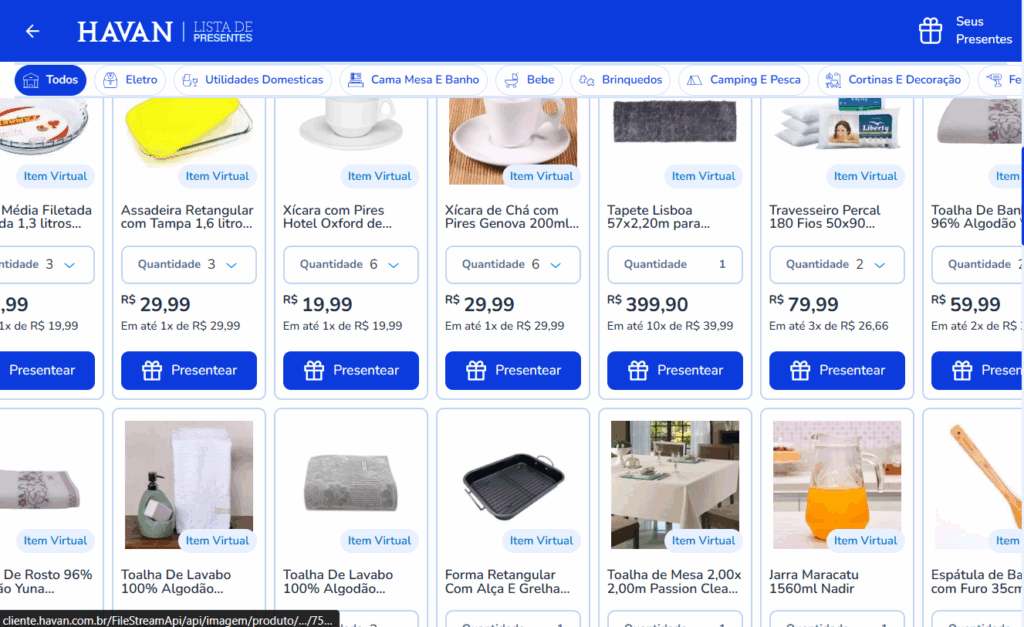Open the Forma Retangular Com Alça product image

(x=513, y=485)
